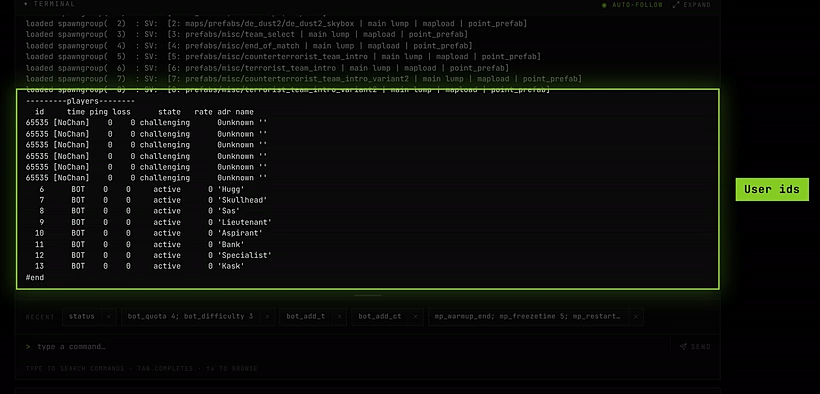
Task: Run recent 'bot_quota 4; bot_difficulty 3' command
Action: click(190, 317)
